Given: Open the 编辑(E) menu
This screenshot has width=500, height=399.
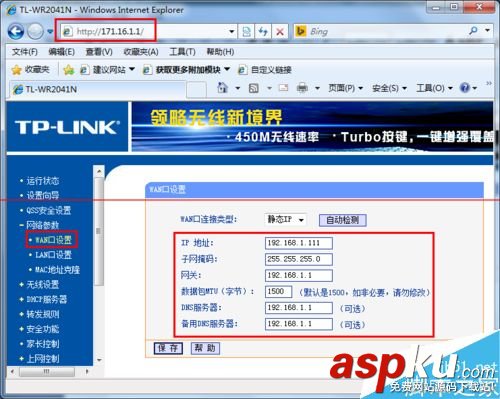Looking at the screenshot, I should point(61,52).
